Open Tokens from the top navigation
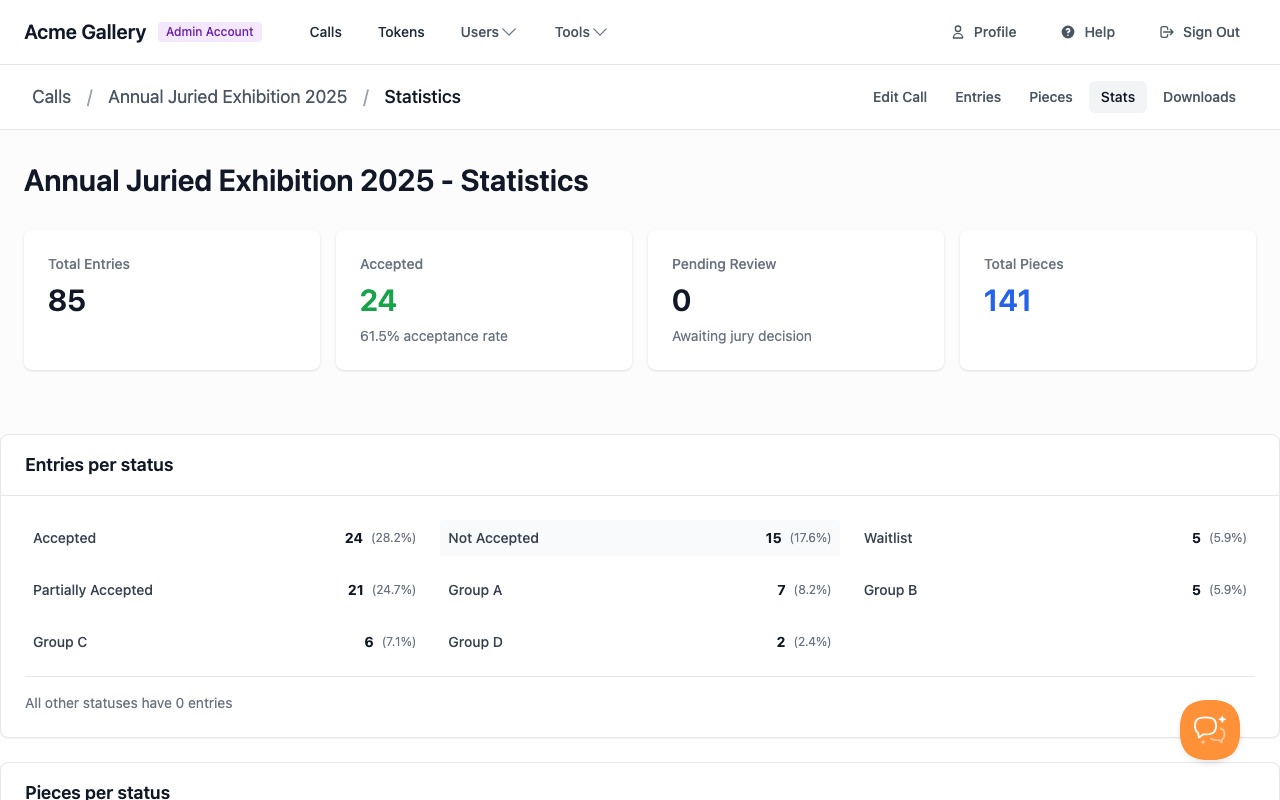The width and height of the screenshot is (1280, 800). [x=401, y=32]
